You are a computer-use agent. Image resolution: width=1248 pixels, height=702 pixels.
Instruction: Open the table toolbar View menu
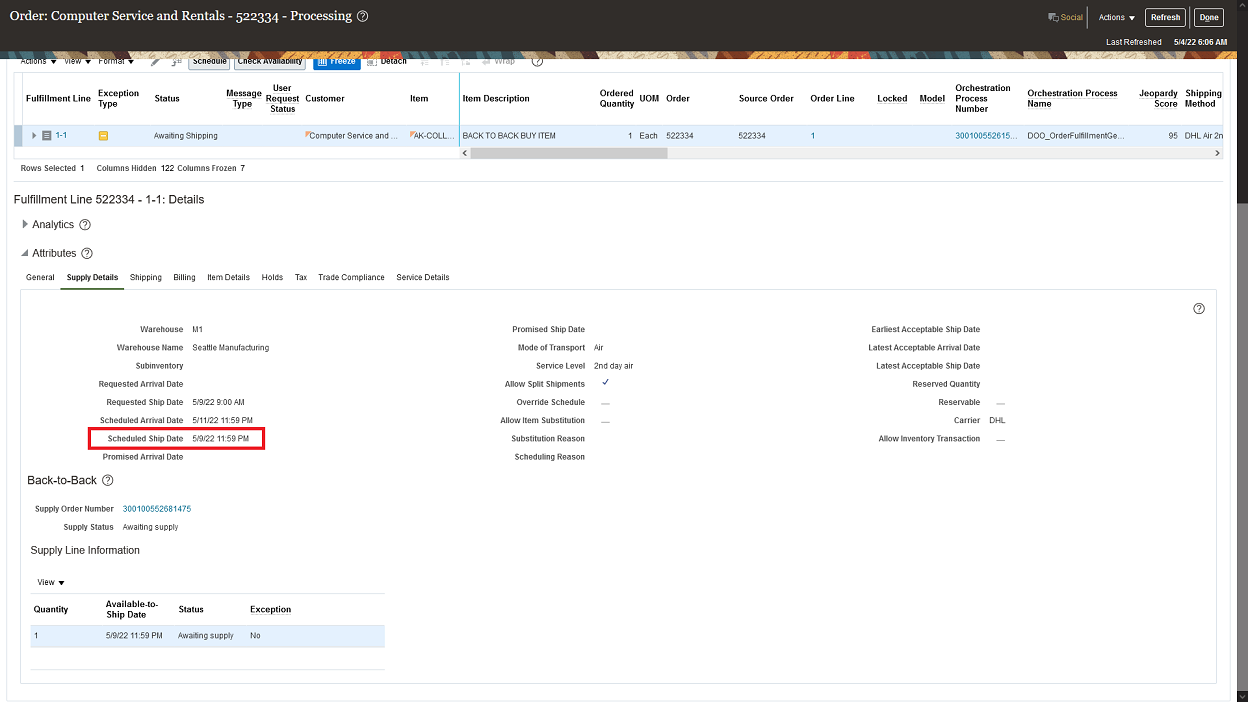[x=78, y=61]
